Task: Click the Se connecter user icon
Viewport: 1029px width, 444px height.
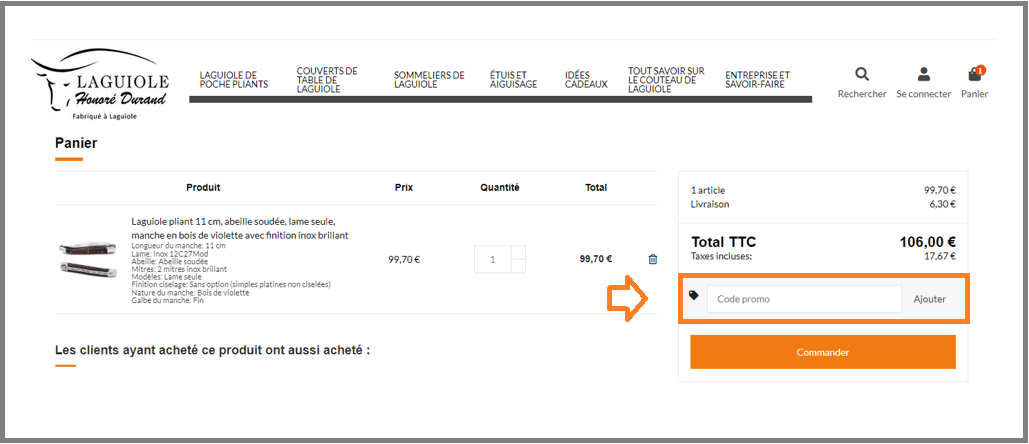Action: click(x=923, y=75)
